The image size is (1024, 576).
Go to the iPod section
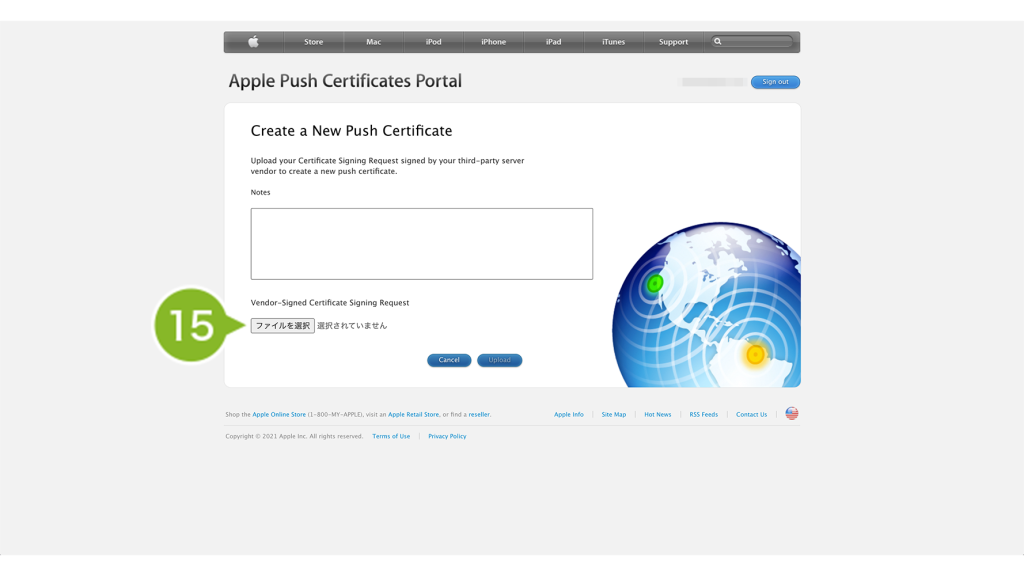click(433, 42)
